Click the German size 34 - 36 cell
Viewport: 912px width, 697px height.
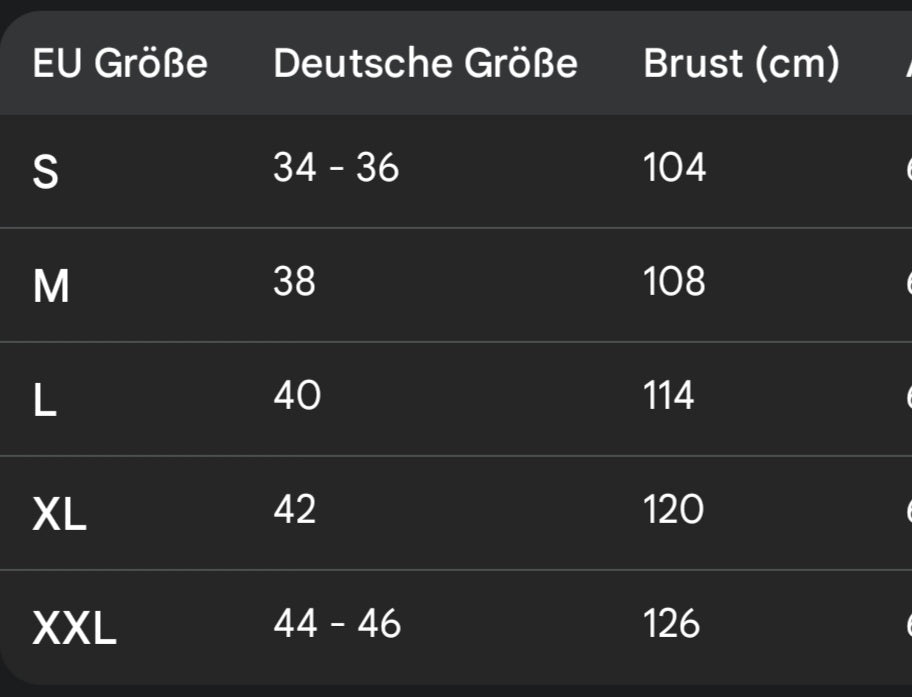[x=336, y=168]
